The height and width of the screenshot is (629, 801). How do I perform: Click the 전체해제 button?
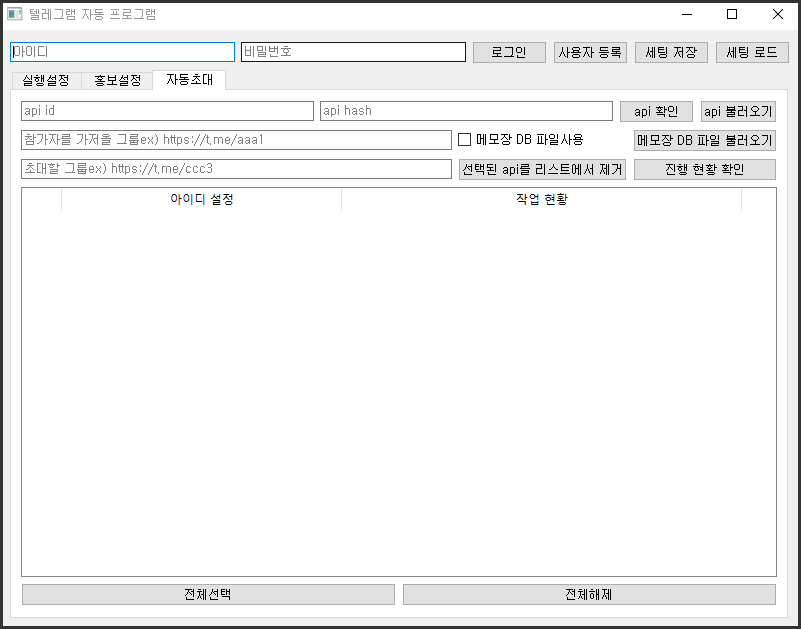pyautogui.click(x=589, y=594)
